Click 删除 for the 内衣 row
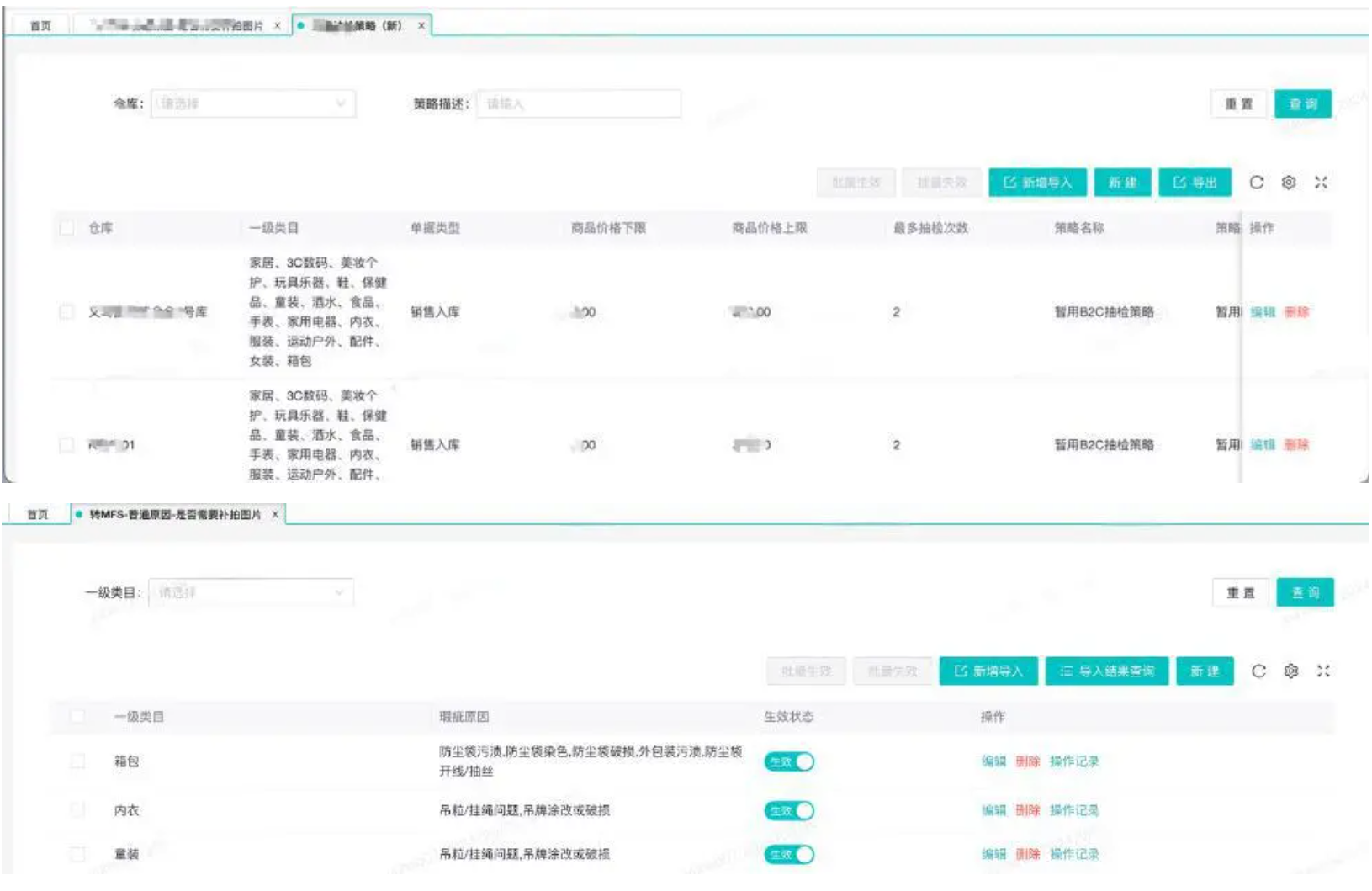The height and width of the screenshot is (891, 1372). coord(1027,809)
